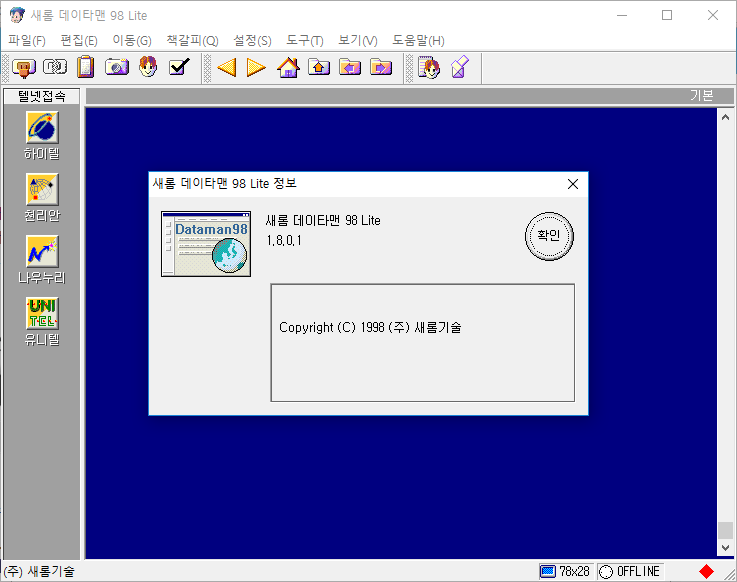Viewport: 737px width, 582px height.
Task: Open the 이동(G) menu
Action: pyautogui.click(x=132, y=40)
